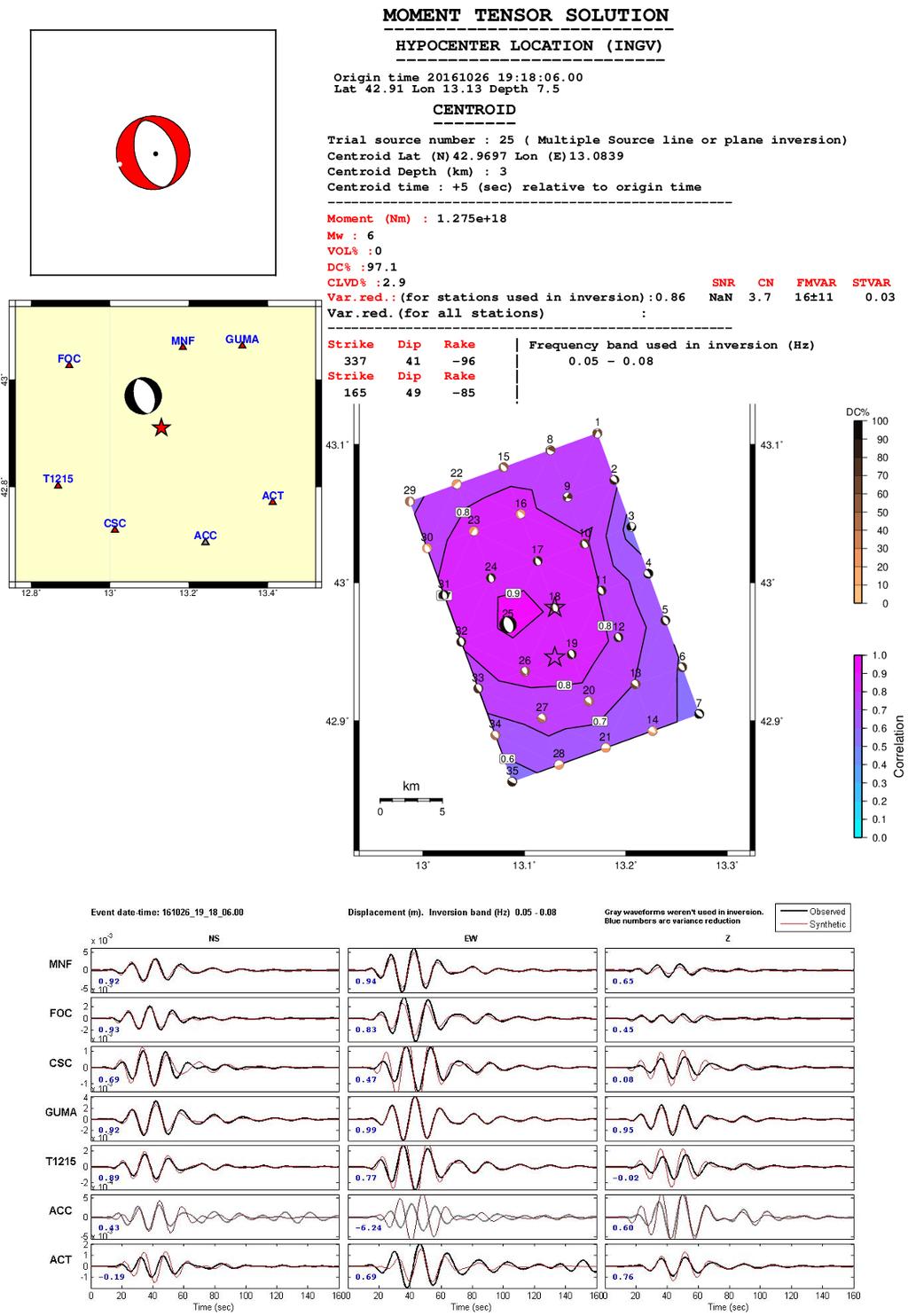This screenshot has height=1316, width=908.
Task: Select the ACT station triangle marker
Action: coord(272,502)
